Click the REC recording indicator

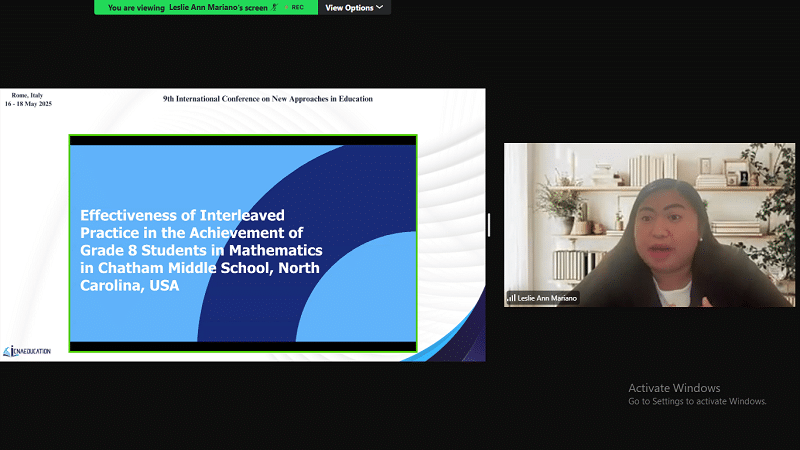297,8
